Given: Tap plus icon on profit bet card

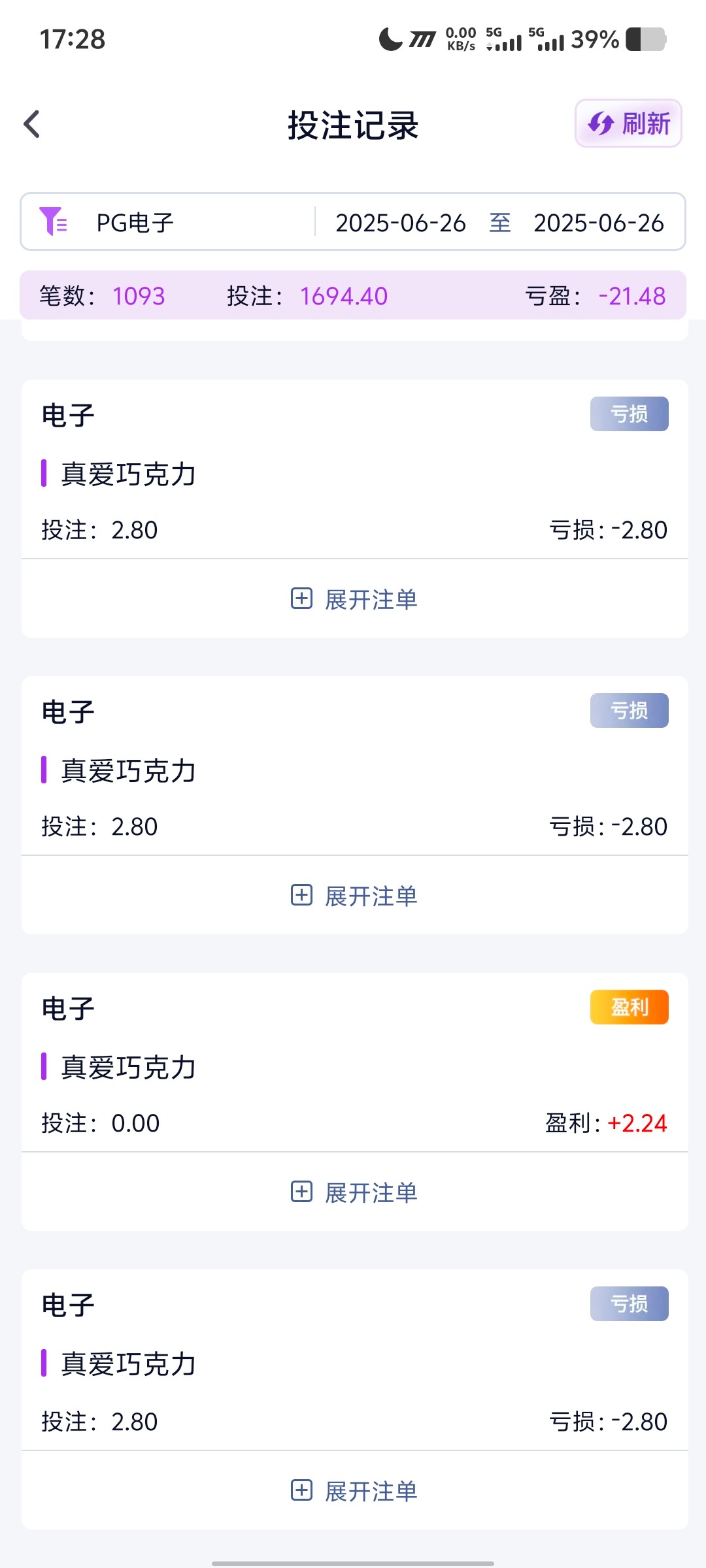Looking at the screenshot, I should (x=301, y=1192).
